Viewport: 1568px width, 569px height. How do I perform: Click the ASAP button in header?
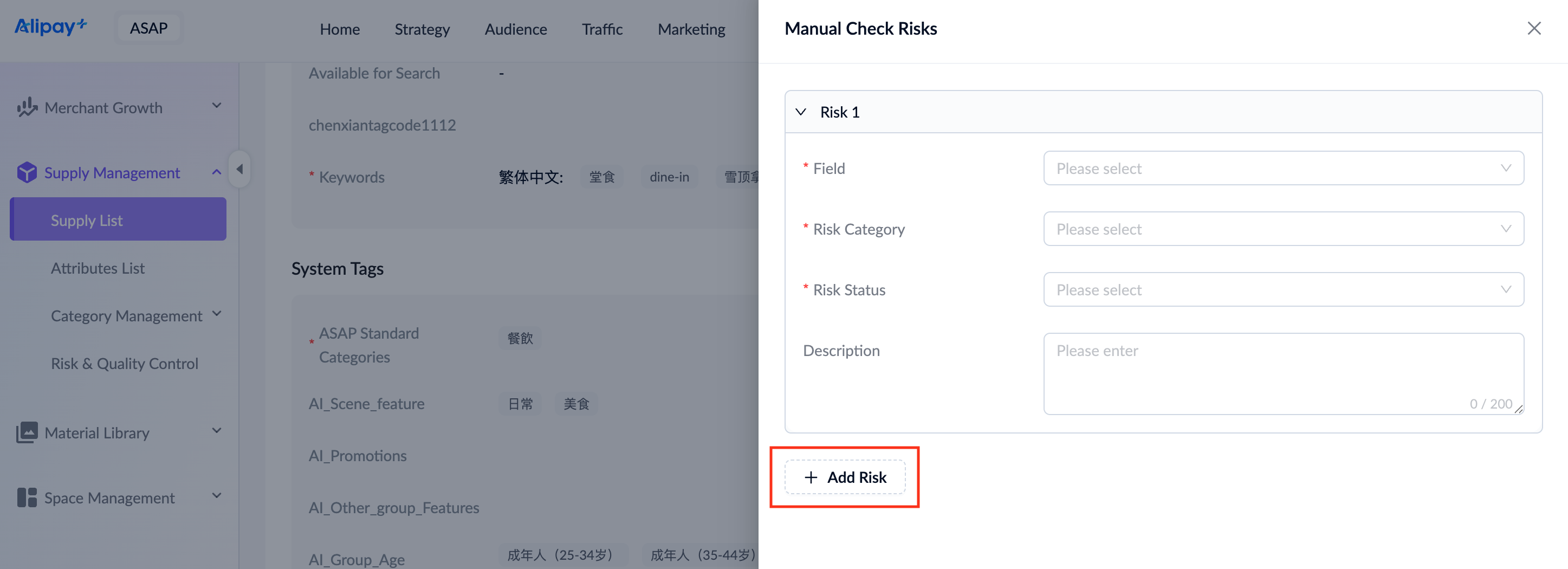point(148,28)
